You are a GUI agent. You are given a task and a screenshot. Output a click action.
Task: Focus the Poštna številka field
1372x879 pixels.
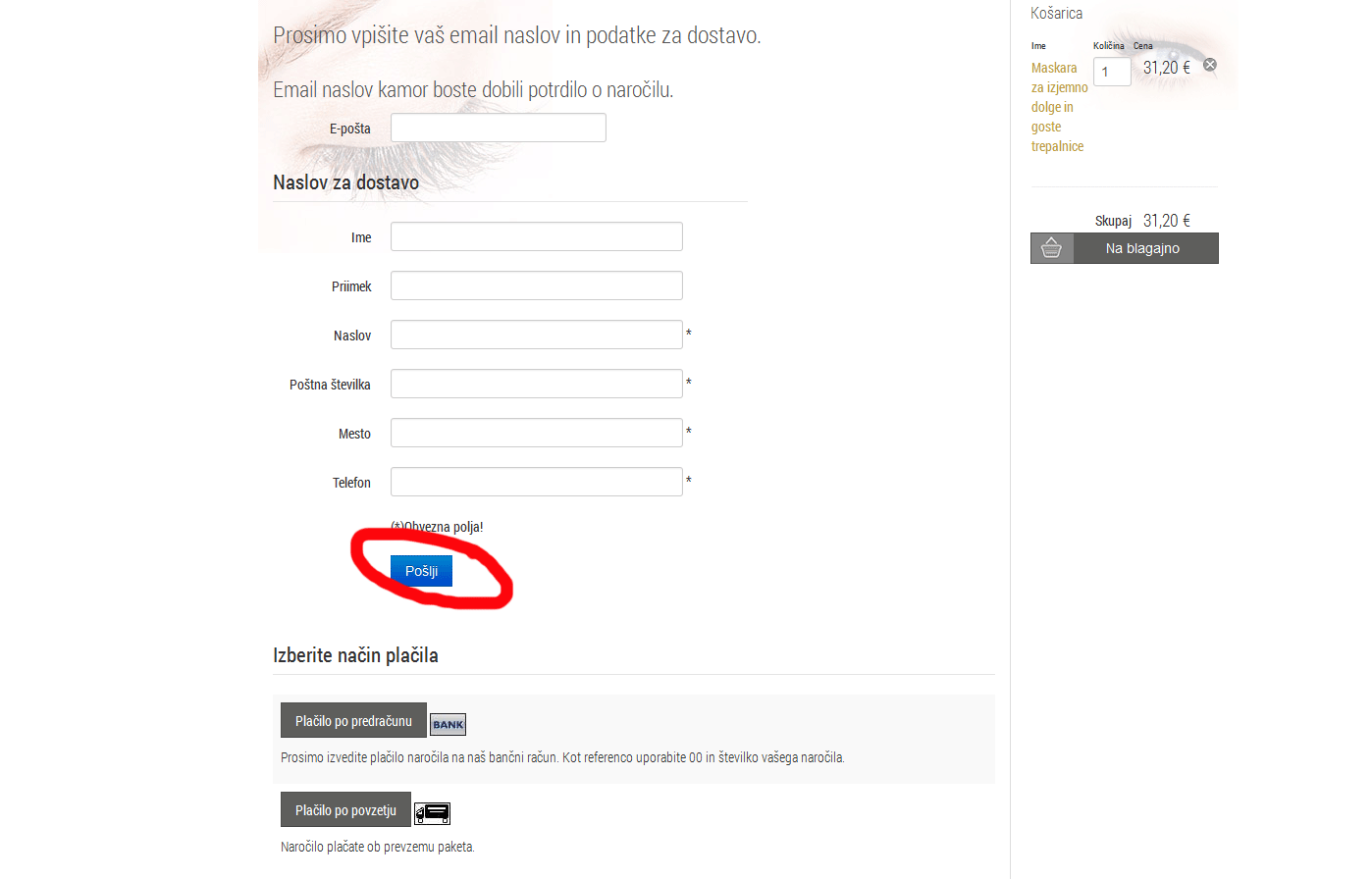click(536, 384)
